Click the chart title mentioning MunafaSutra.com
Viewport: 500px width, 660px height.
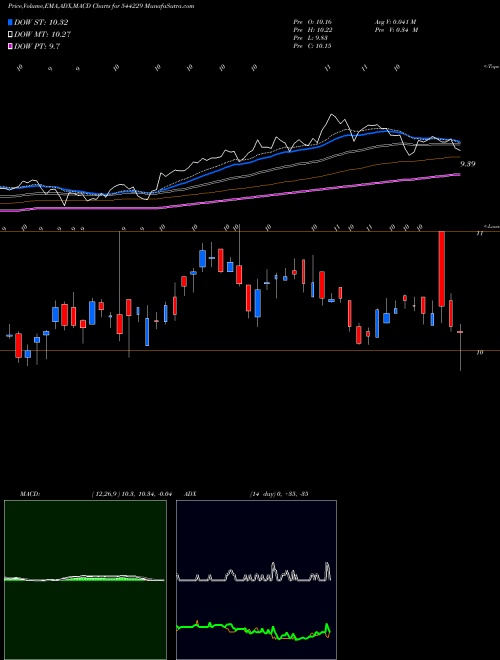[101, 6]
